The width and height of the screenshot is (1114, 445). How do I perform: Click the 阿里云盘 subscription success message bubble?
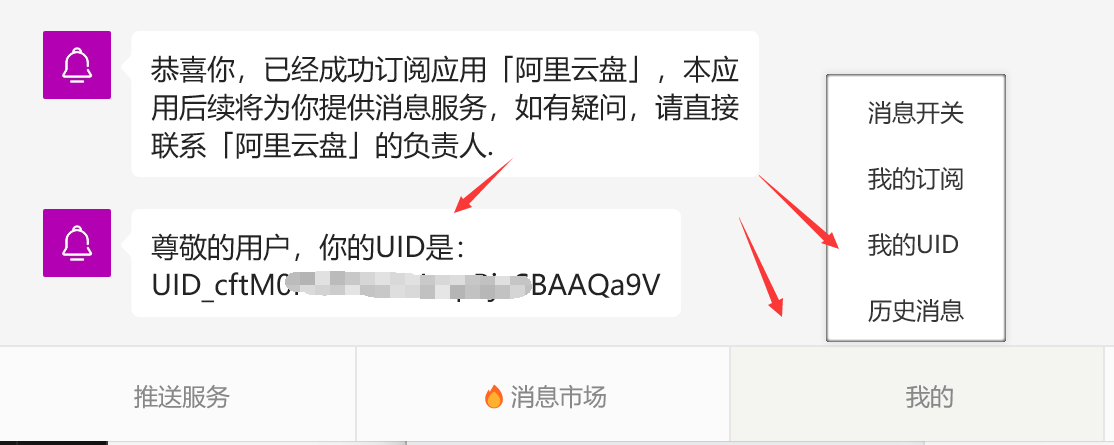click(445, 104)
